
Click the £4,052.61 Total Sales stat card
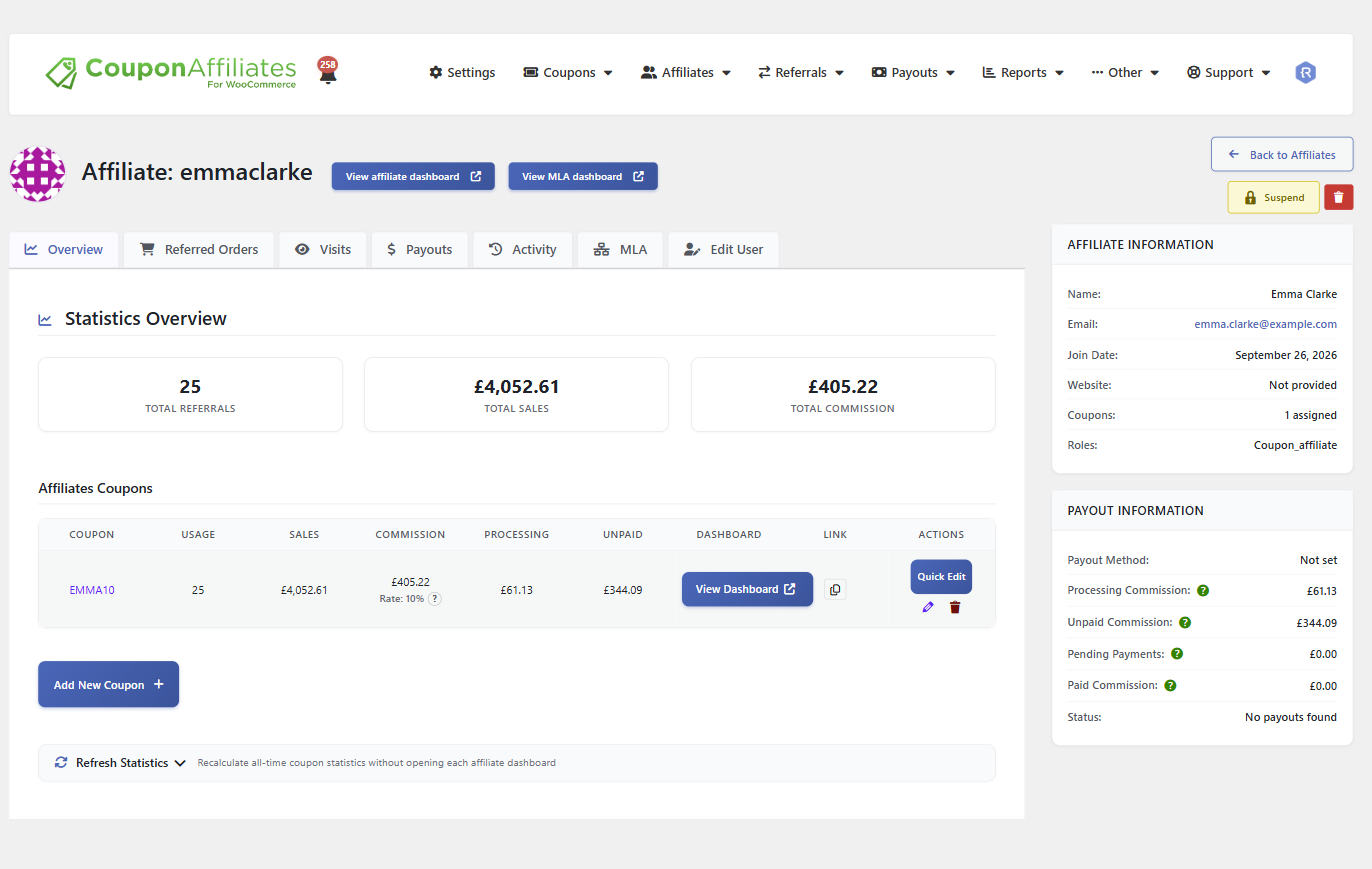coord(516,394)
